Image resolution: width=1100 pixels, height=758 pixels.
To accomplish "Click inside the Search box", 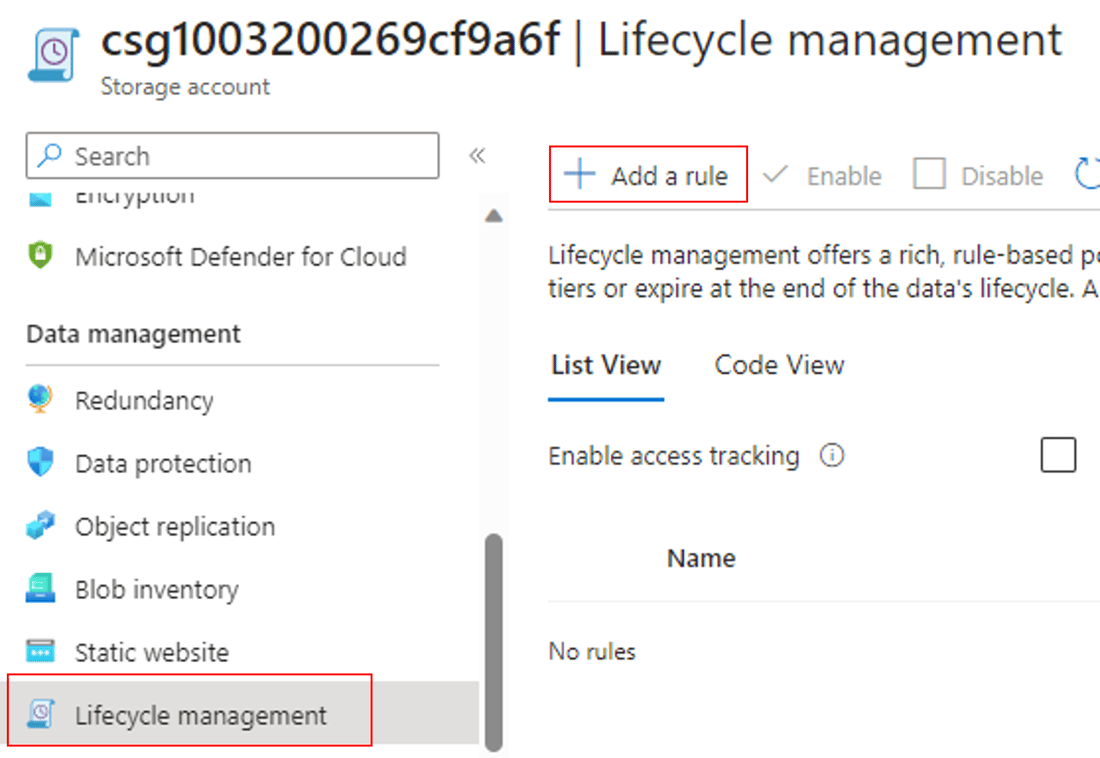I will [230, 156].
